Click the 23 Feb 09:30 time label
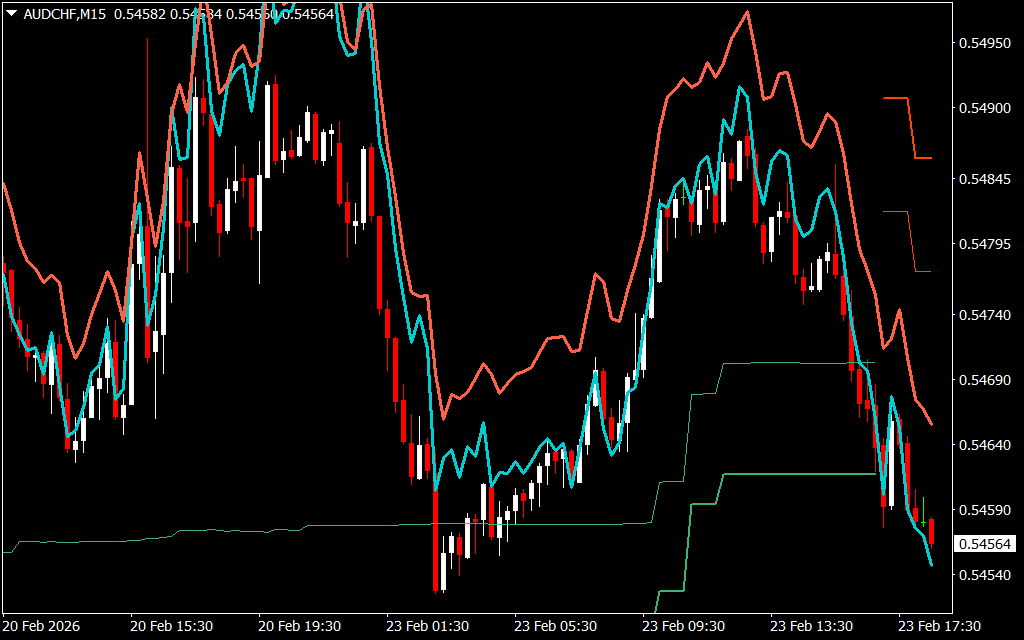The height and width of the screenshot is (640, 1024). [683, 626]
